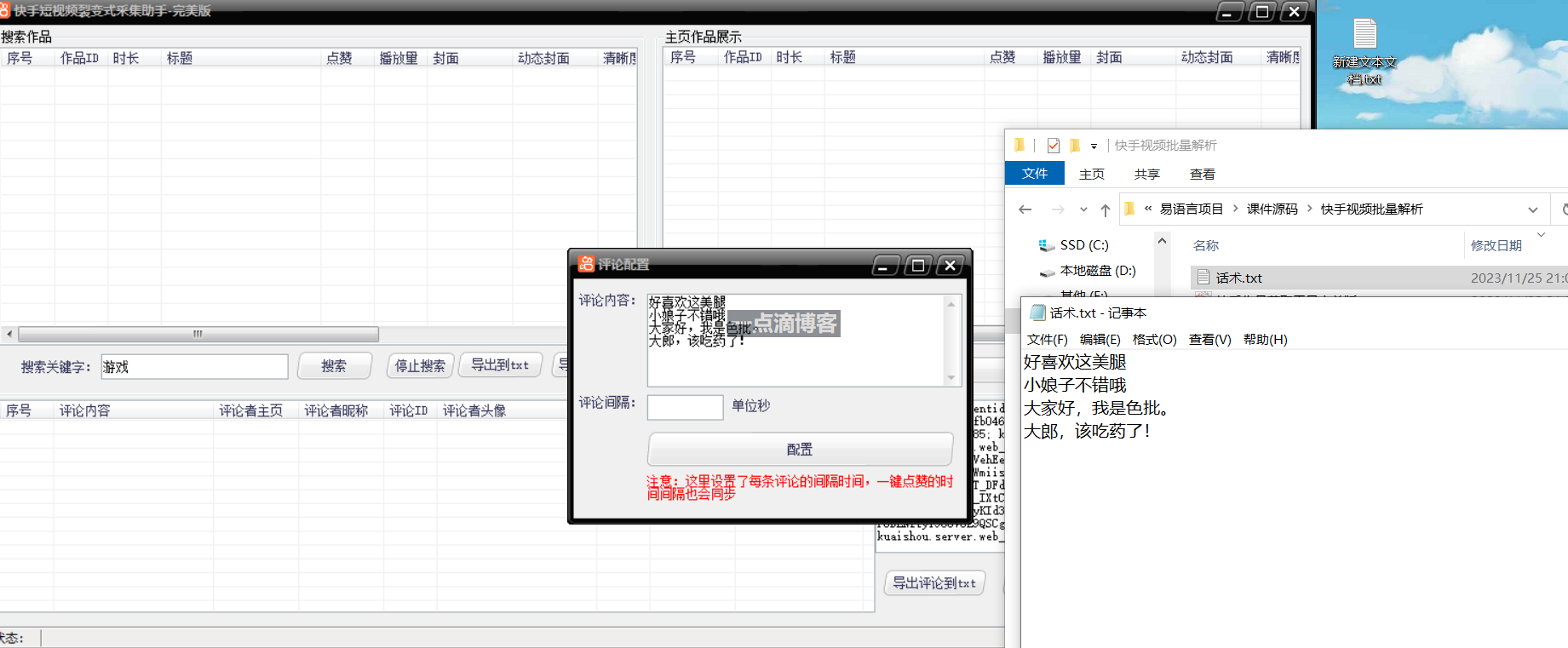Viewport: 1568px width, 648px height.
Task: Click horizontal scrollbar of 搜索作品 table
Action: [x=198, y=334]
